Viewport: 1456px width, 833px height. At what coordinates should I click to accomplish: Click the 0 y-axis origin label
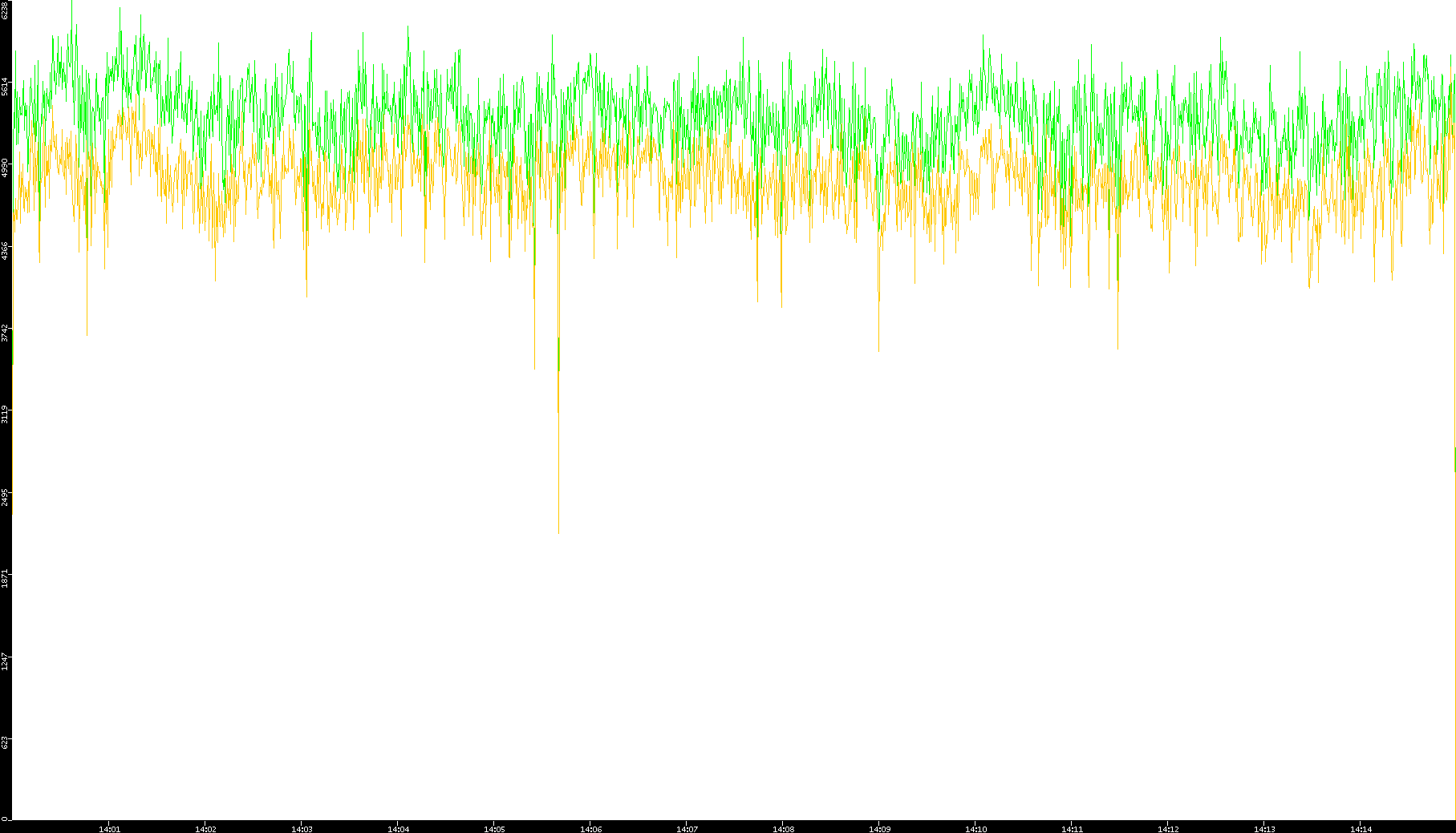[x=6, y=819]
